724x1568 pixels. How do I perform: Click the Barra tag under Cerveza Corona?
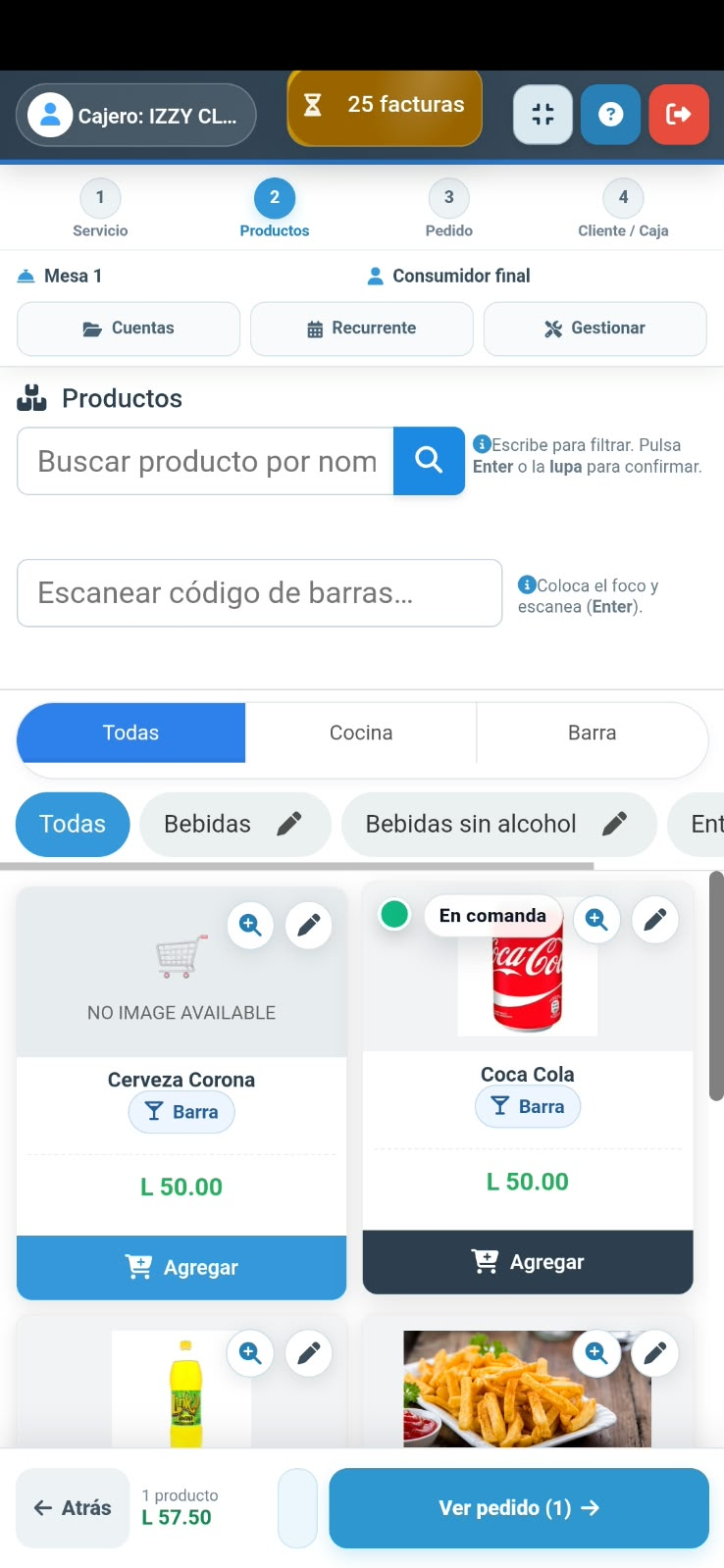click(x=181, y=1112)
